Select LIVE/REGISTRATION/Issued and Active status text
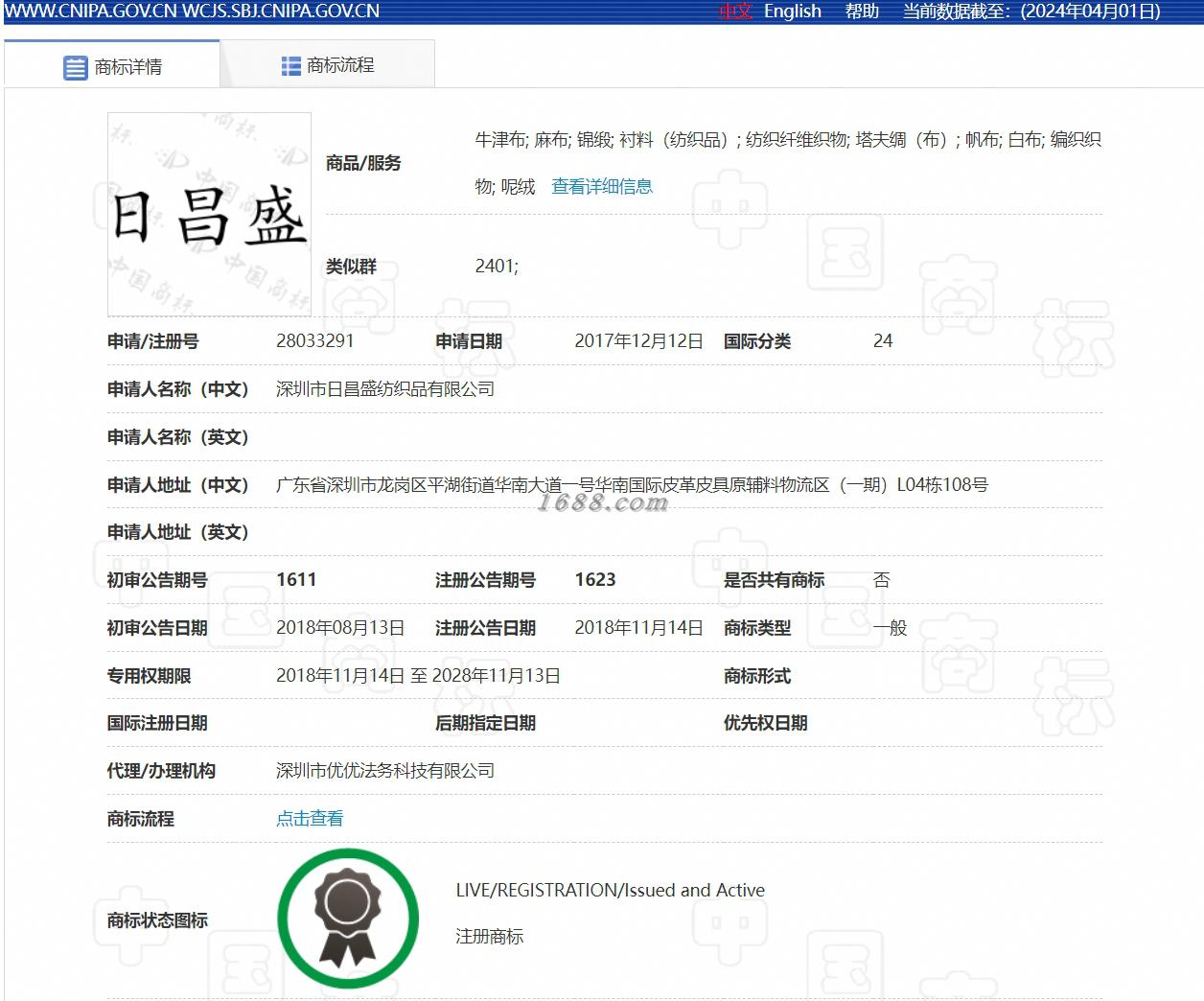The width and height of the screenshot is (1204, 1001). pyautogui.click(x=610, y=890)
